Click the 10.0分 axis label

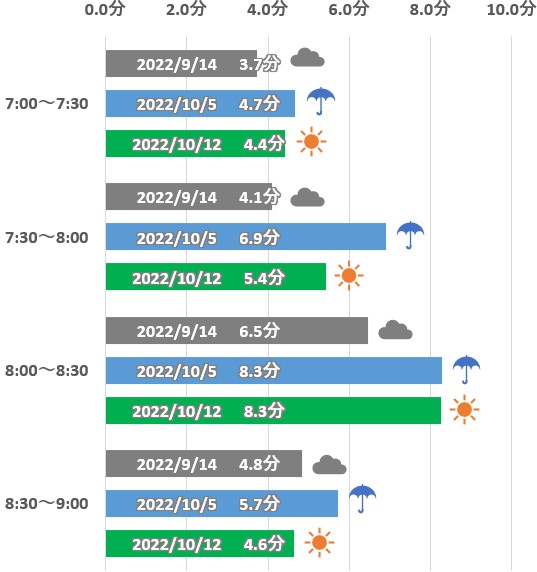click(x=511, y=9)
